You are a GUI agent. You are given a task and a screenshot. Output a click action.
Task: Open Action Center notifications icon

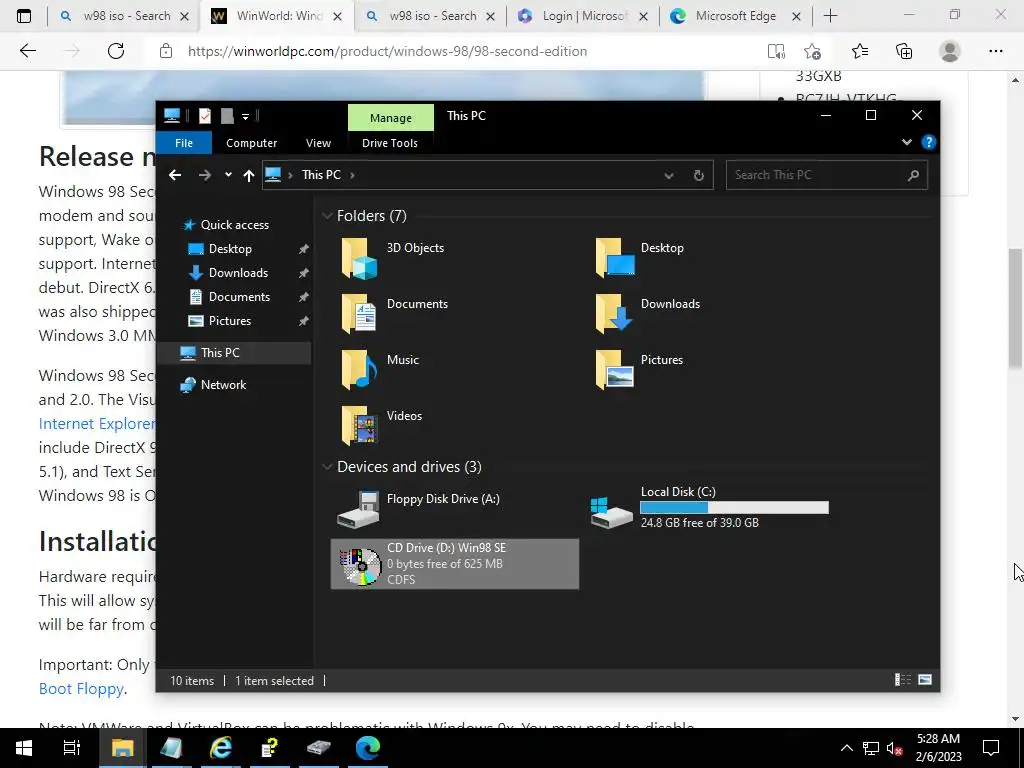991,748
